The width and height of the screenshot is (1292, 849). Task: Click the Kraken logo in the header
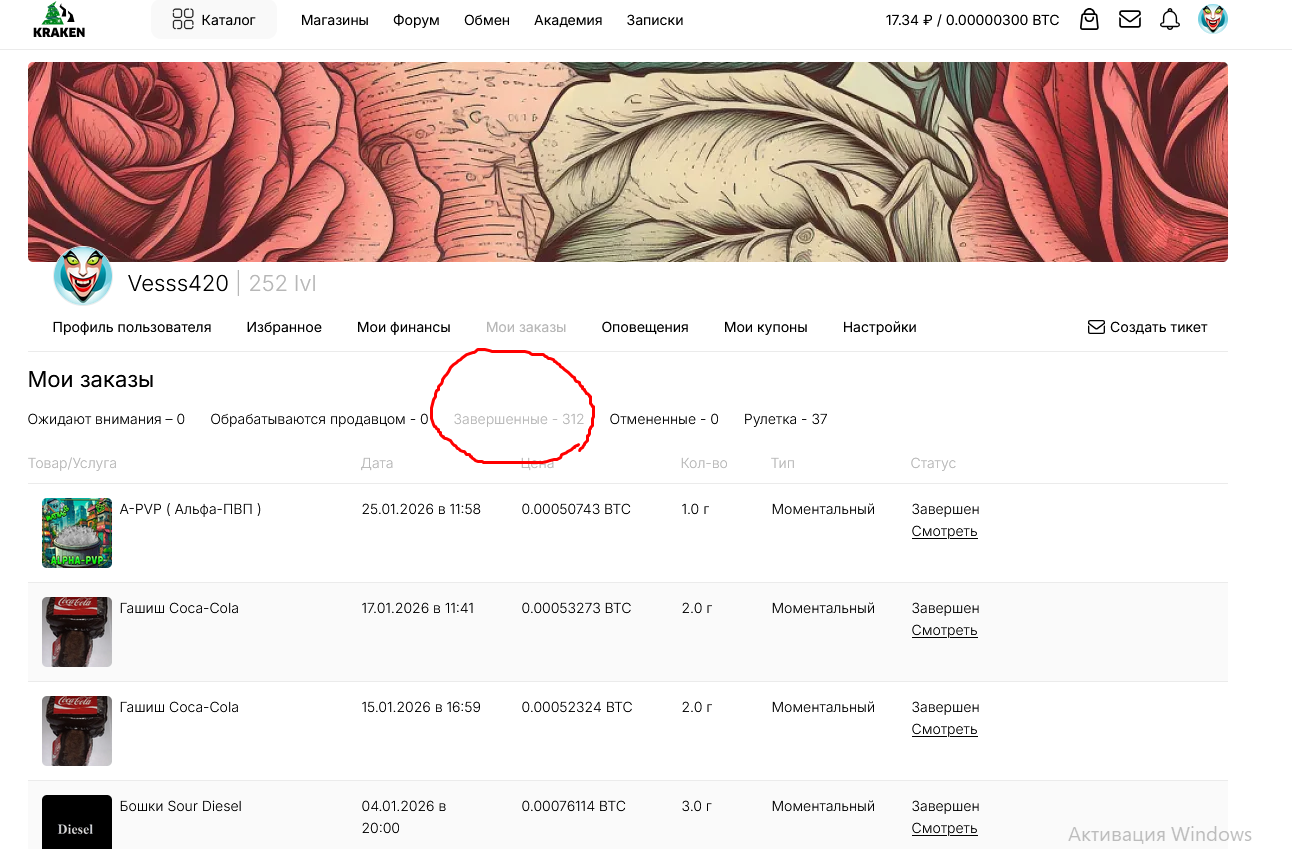pos(59,20)
